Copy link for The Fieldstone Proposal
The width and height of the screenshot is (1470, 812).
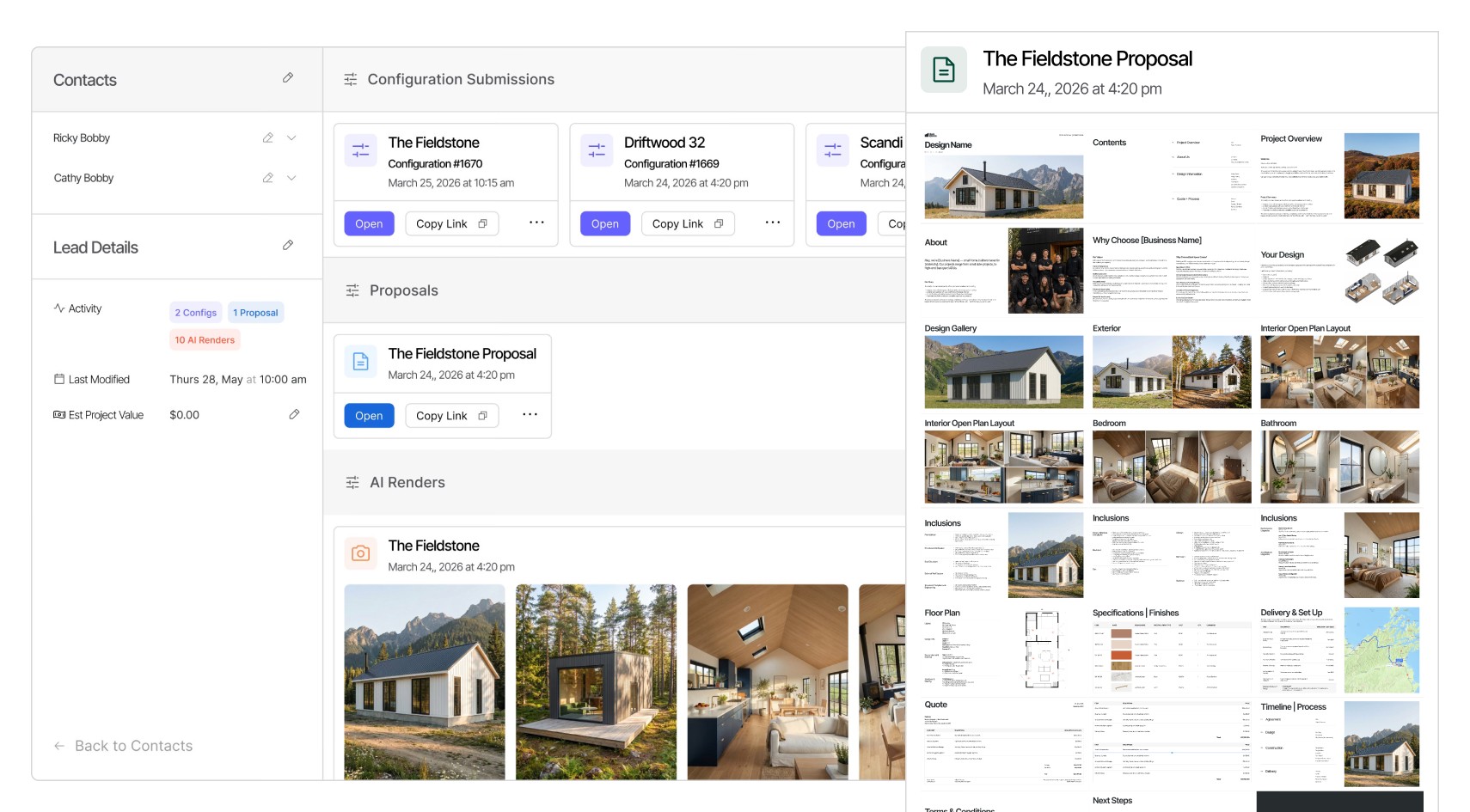[x=451, y=416]
